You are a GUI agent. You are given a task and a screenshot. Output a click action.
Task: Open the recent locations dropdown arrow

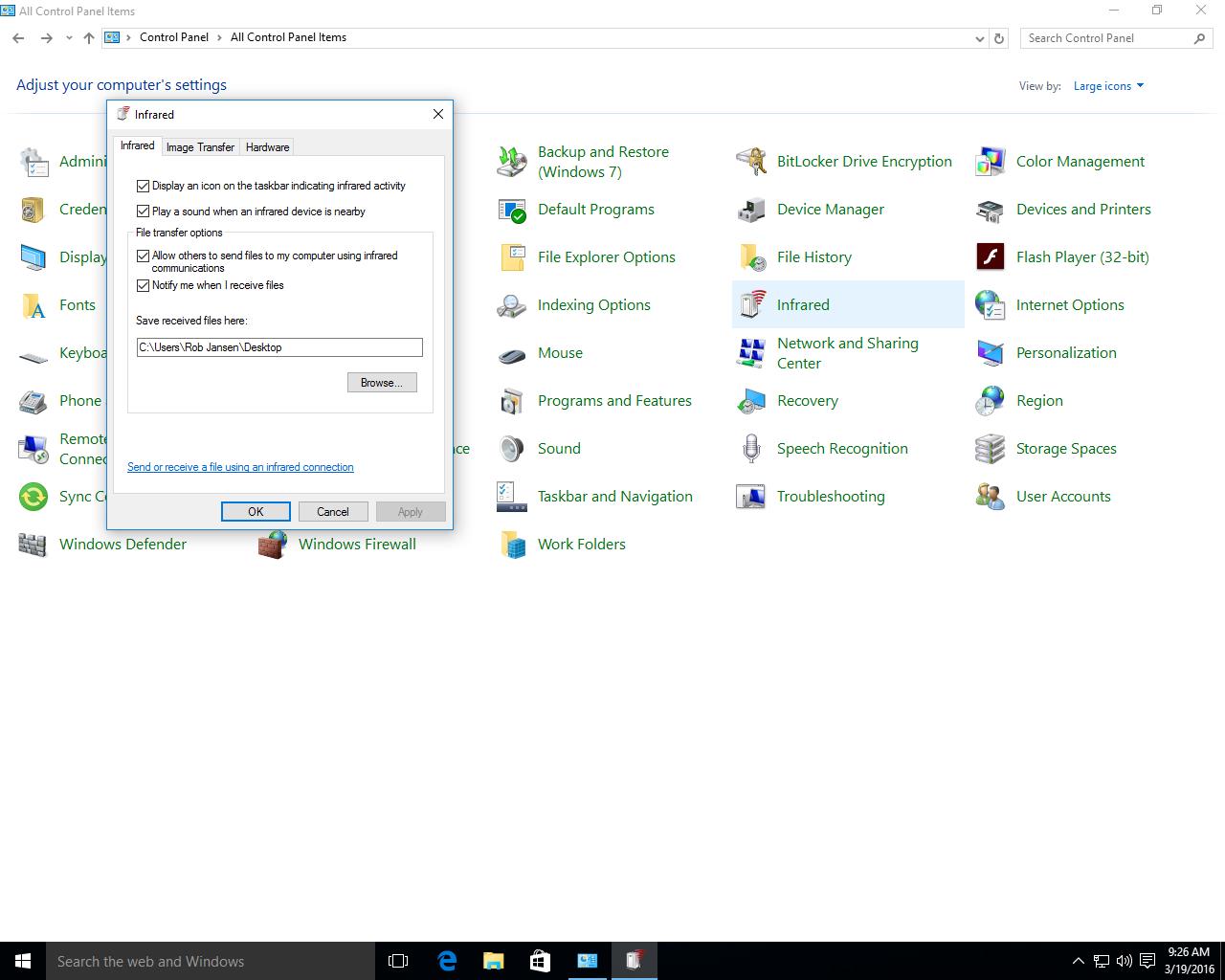(x=69, y=38)
